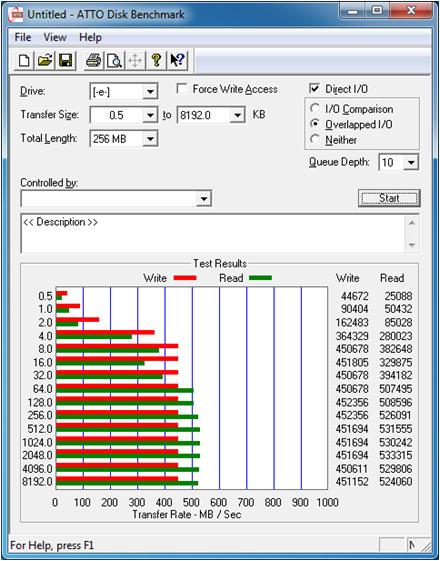440x561 pixels.
Task: Click the 64.0 transfer size row label
Action: (43, 389)
